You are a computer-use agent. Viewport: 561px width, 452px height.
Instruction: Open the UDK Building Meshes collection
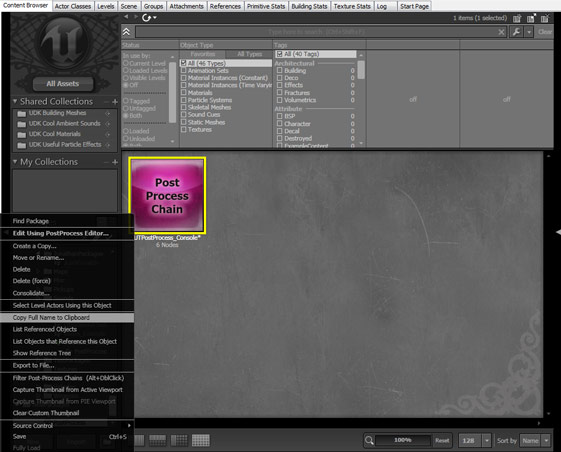tap(57, 113)
